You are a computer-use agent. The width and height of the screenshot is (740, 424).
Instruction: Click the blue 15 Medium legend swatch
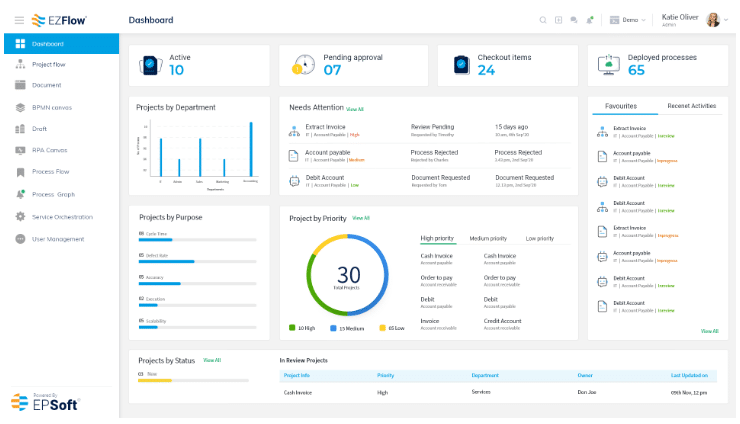(333, 328)
